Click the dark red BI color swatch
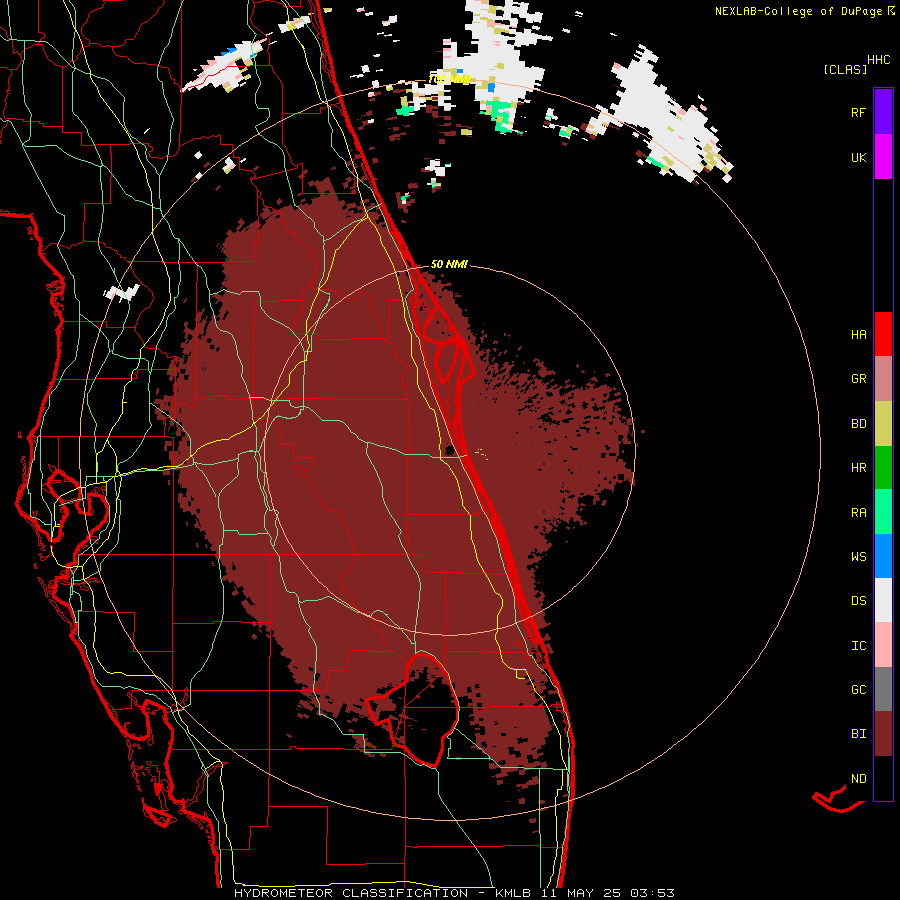 tap(883, 734)
